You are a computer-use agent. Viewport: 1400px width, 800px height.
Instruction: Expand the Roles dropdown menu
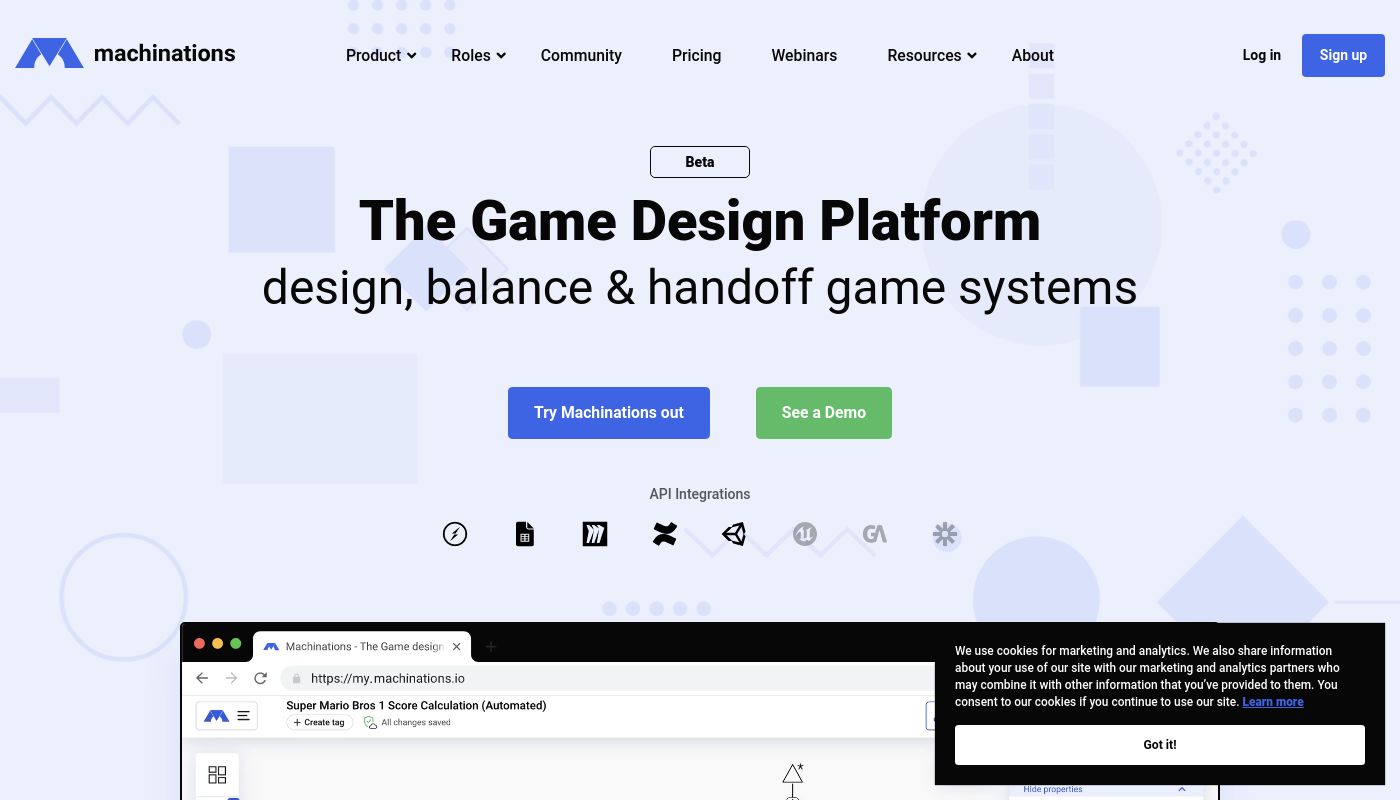click(x=479, y=55)
